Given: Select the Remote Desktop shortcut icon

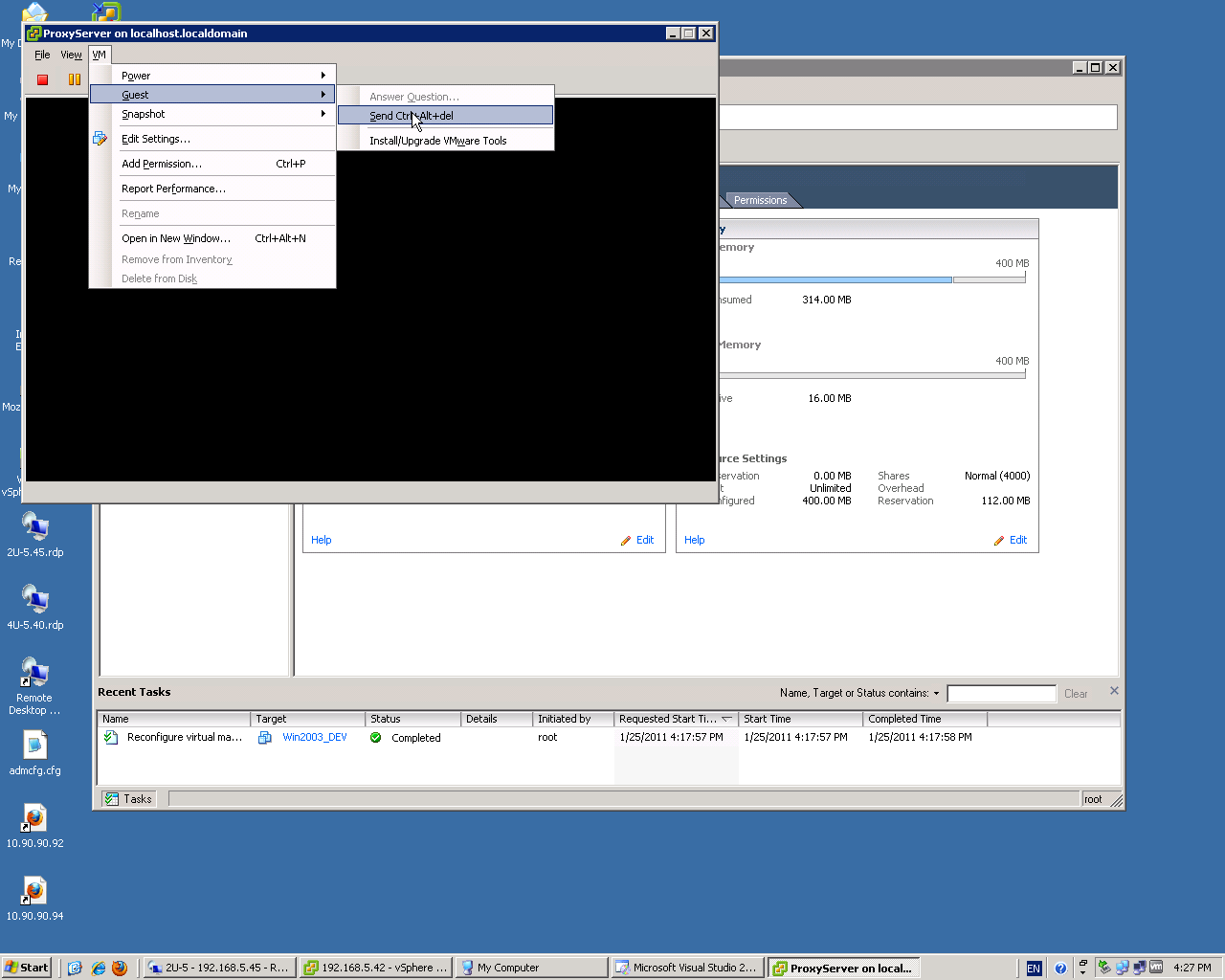Looking at the screenshot, I should (34, 672).
